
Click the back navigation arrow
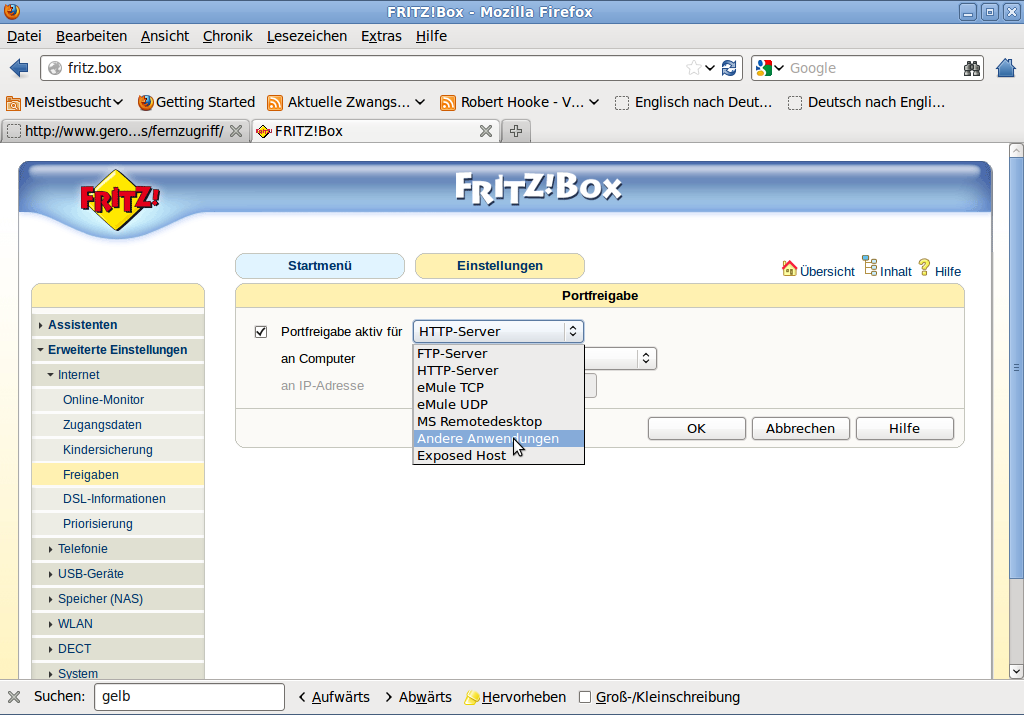click(20, 68)
